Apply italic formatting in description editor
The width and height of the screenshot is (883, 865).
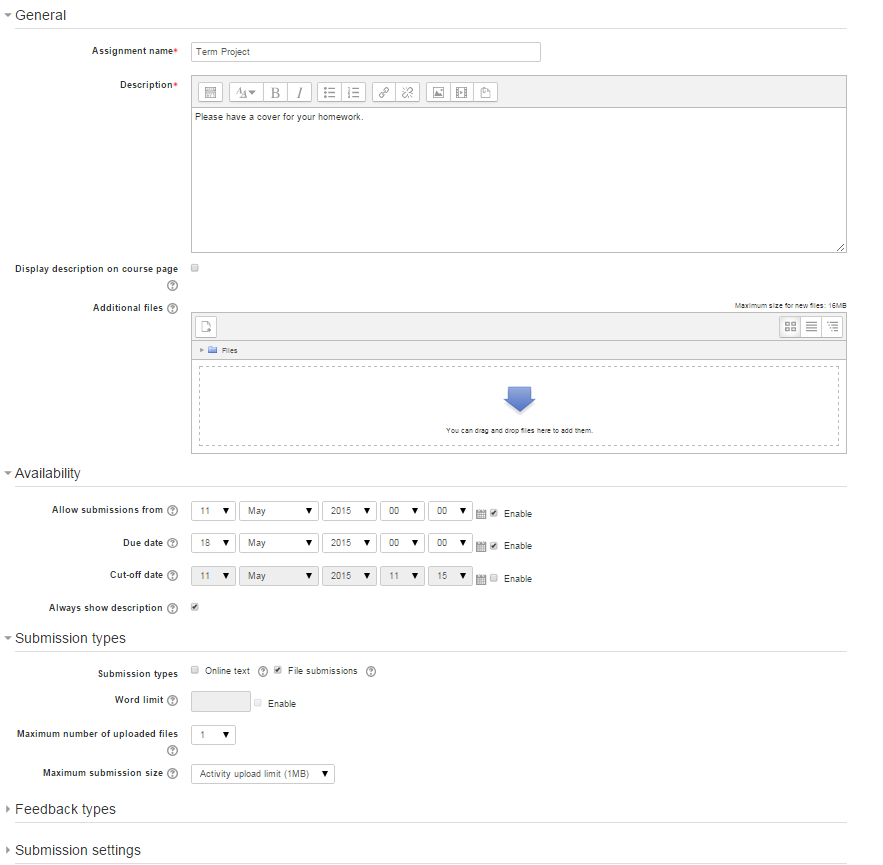click(x=299, y=92)
